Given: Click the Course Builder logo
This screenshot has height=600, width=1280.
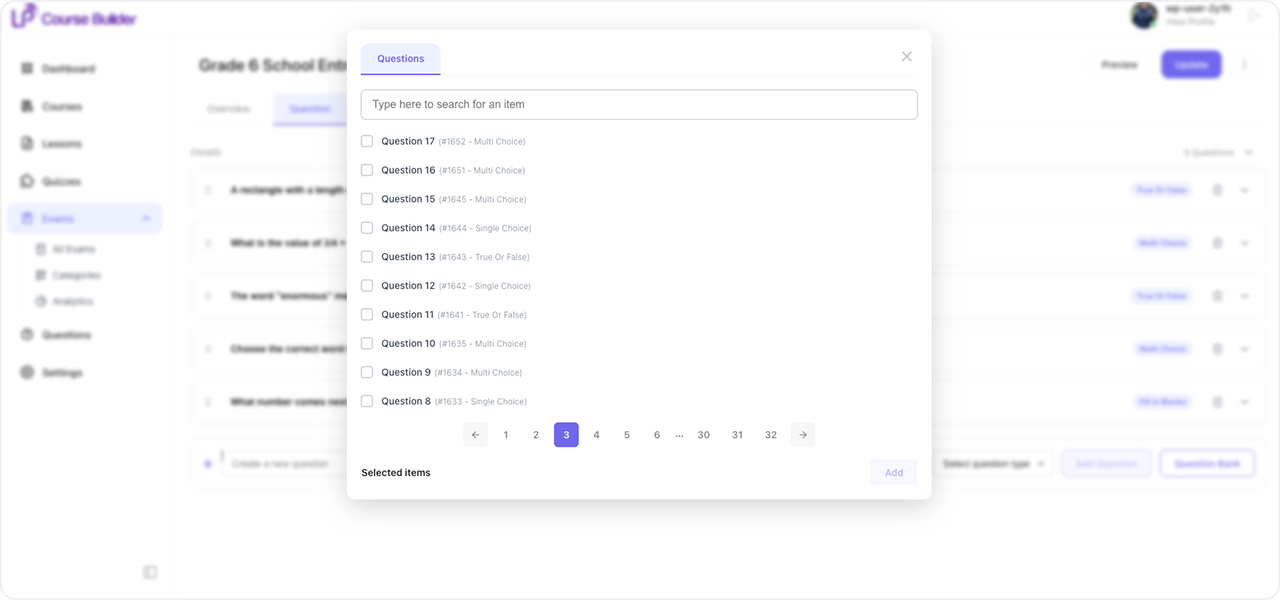Looking at the screenshot, I should tap(74, 17).
